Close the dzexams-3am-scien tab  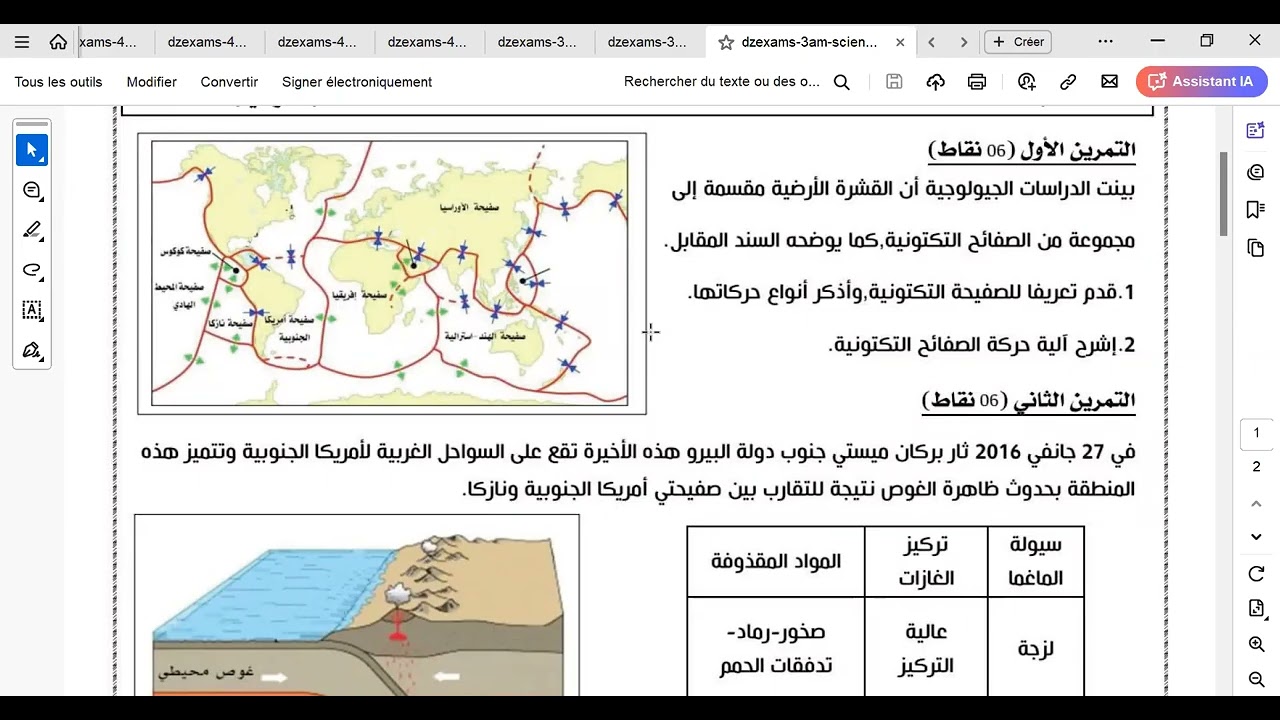[x=900, y=42]
